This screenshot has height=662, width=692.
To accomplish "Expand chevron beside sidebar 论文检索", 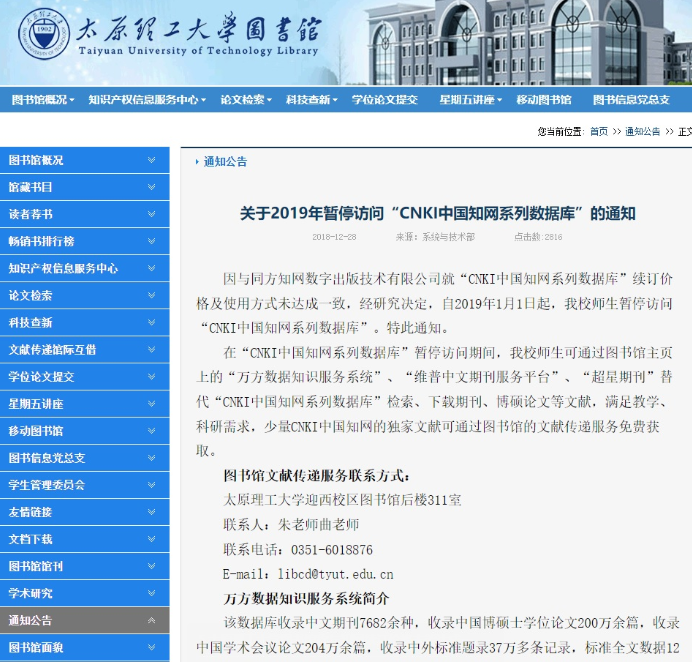I will coord(151,295).
